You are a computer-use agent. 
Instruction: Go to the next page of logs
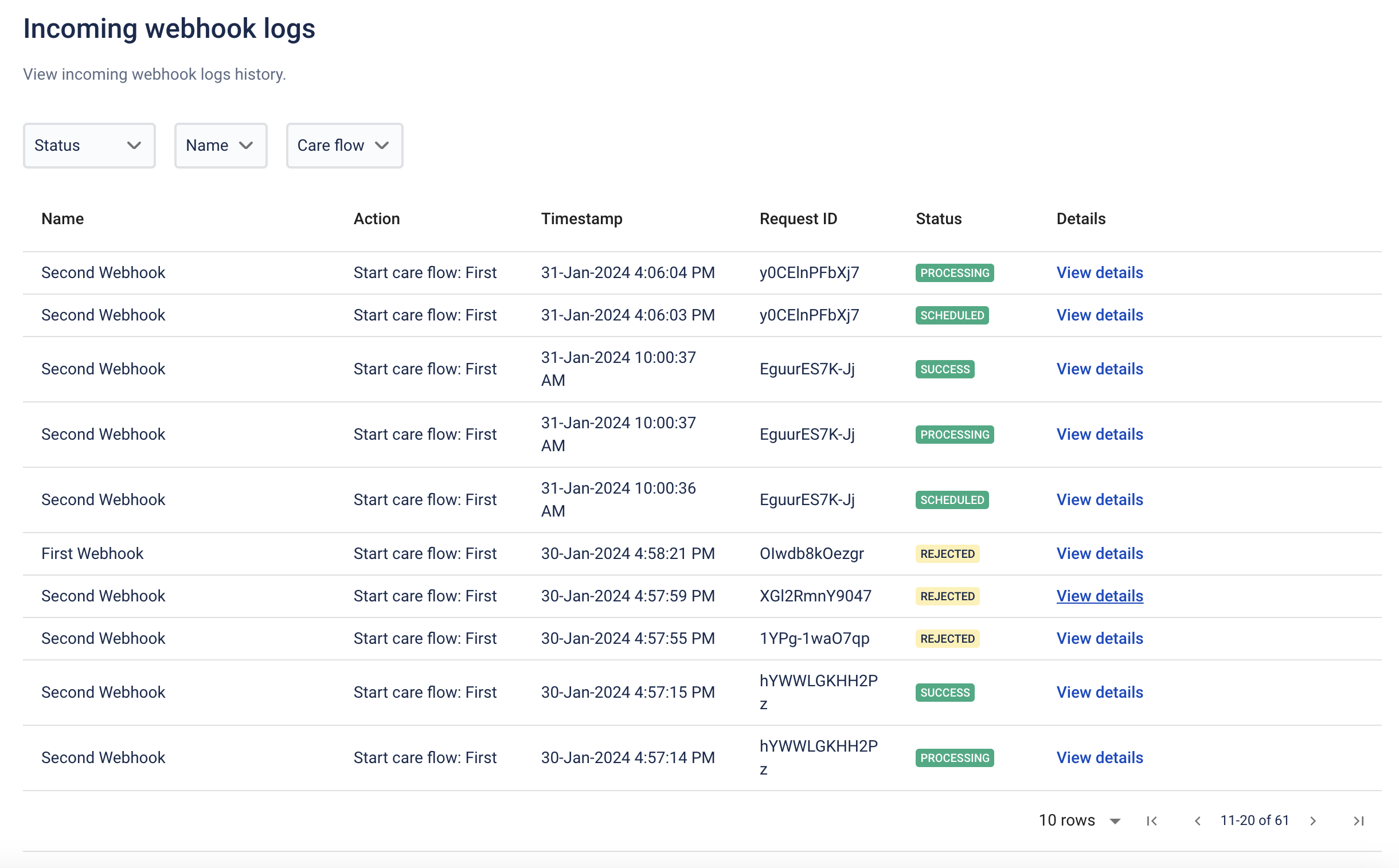[1313, 821]
